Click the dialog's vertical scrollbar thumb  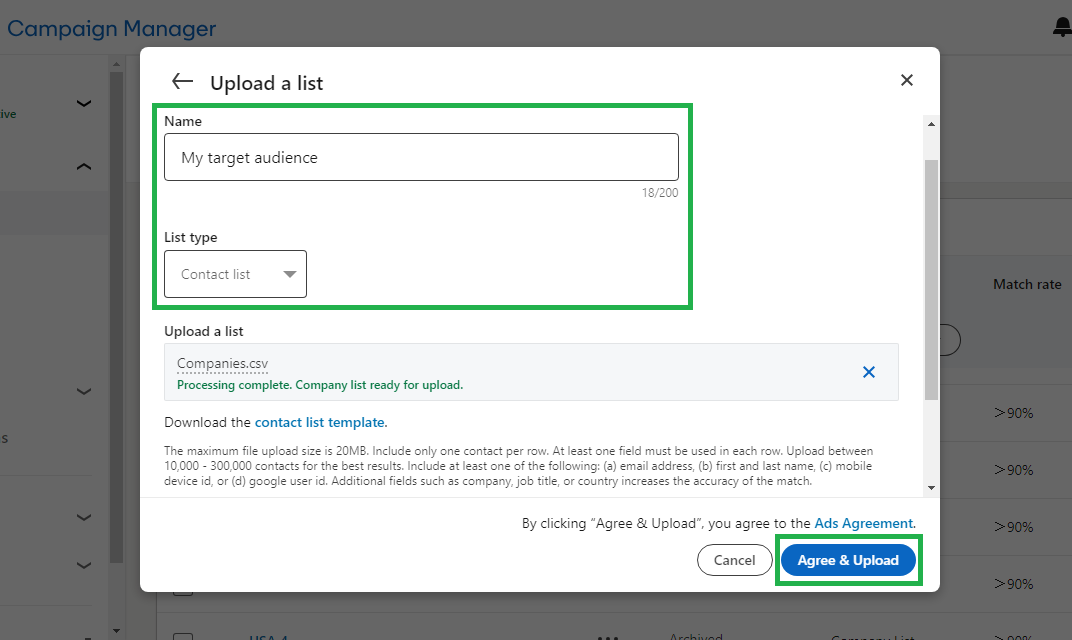(931, 280)
